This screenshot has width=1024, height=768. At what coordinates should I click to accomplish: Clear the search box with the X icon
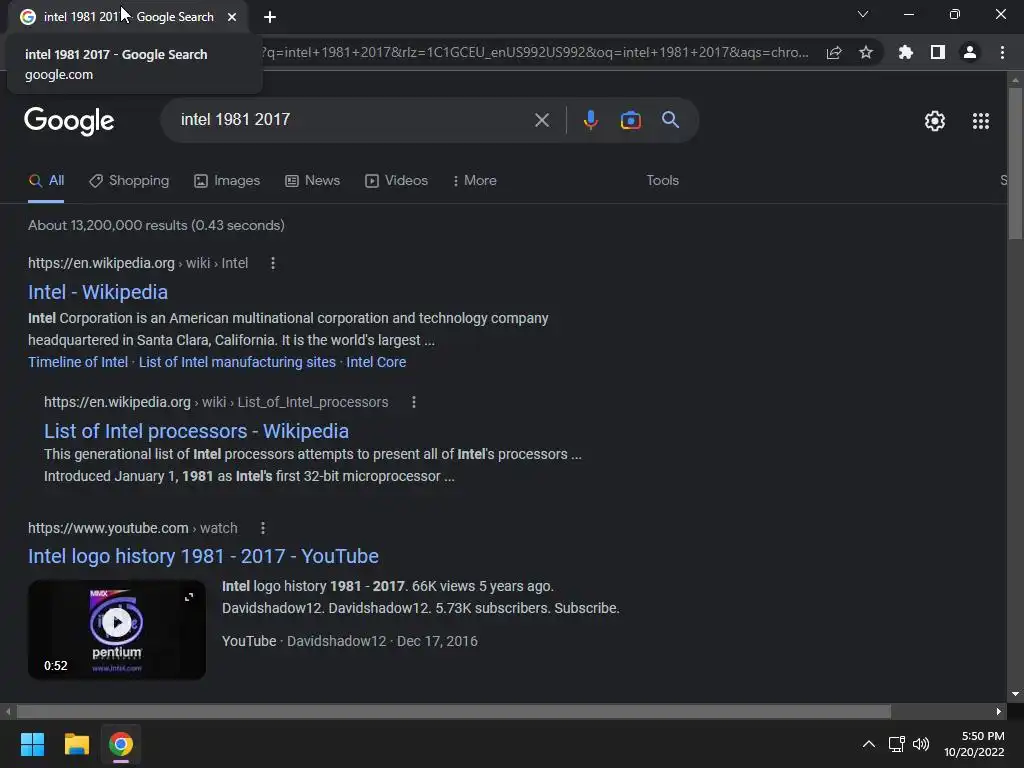coord(541,120)
